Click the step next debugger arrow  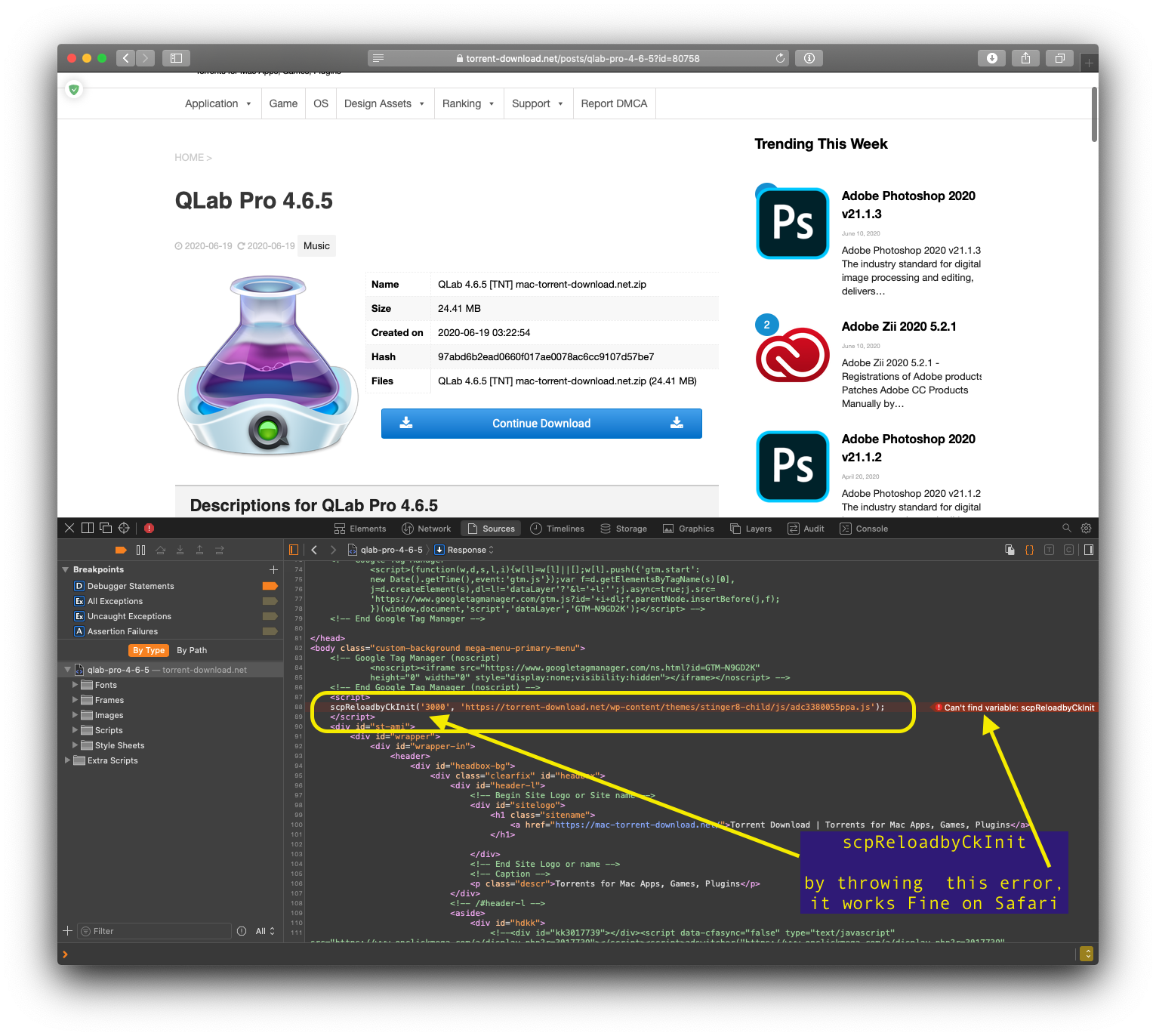pos(219,550)
